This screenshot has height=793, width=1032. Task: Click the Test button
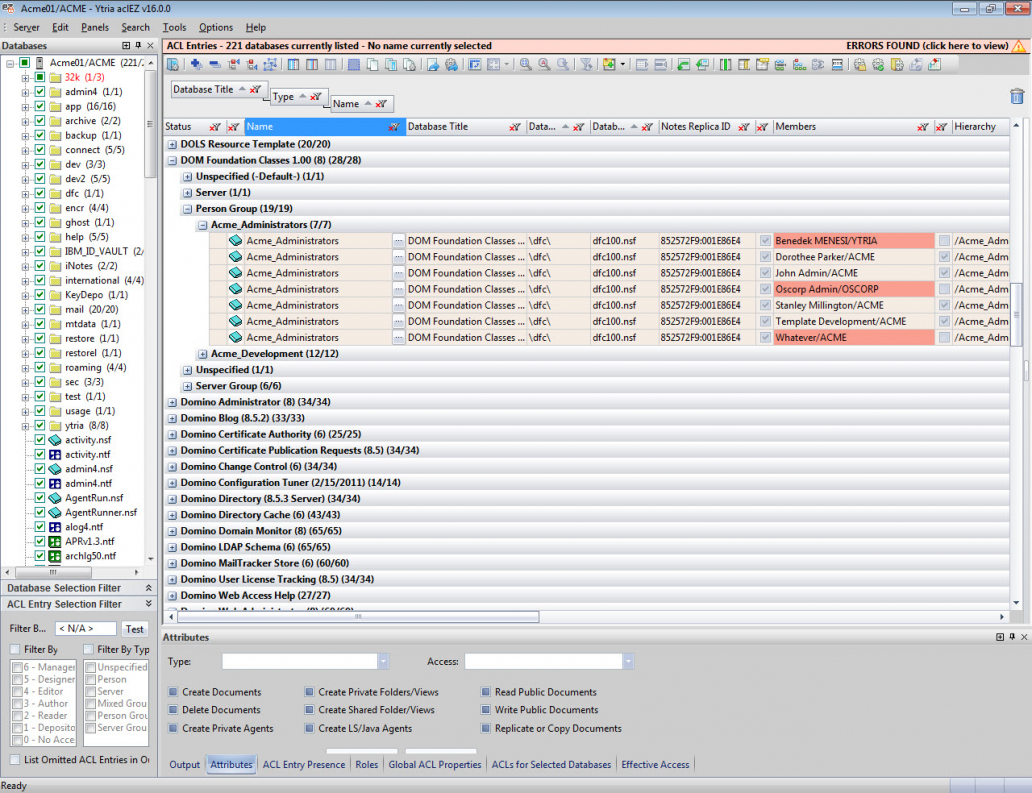click(134, 629)
